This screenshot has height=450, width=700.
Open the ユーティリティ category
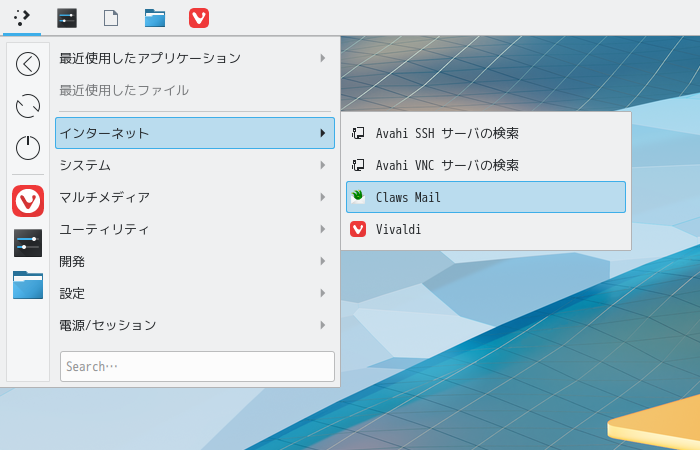tap(195, 229)
